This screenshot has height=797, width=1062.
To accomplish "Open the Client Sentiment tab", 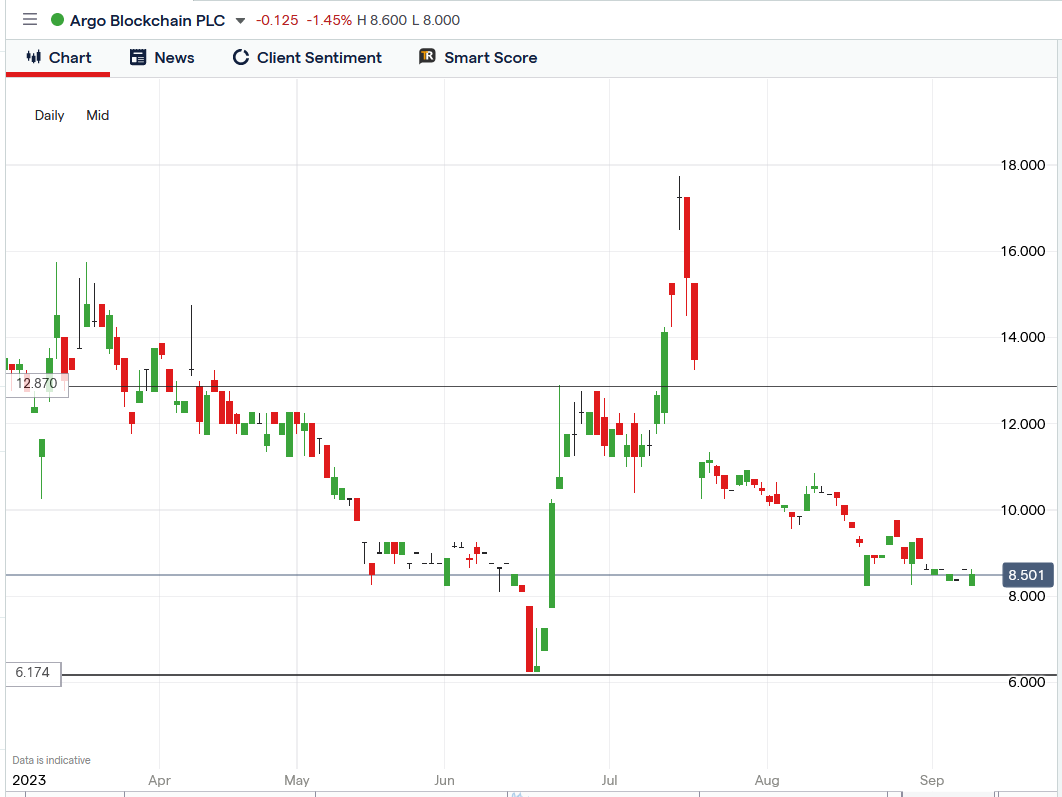I will tap(307, 58).
